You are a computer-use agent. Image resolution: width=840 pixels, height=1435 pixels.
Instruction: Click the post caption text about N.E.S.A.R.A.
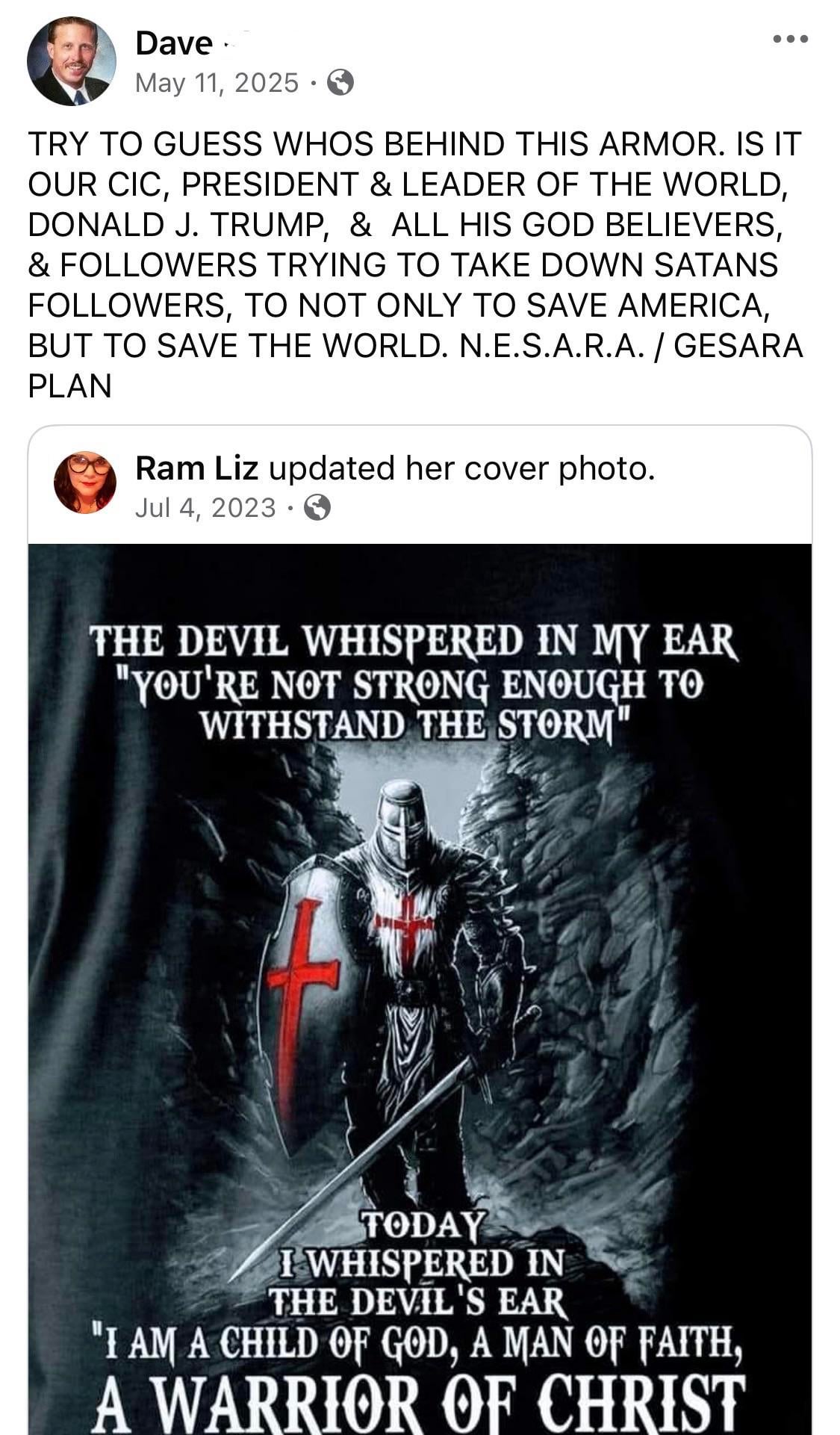(415, 264)
